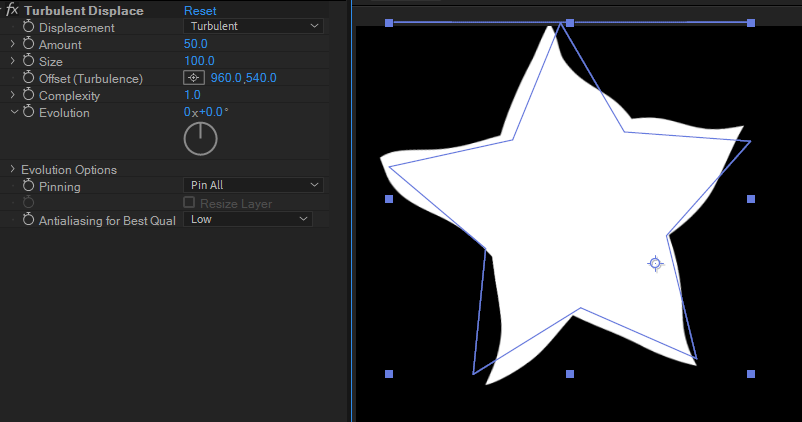
Task: Click the Evolution Options label
Action: point(69,170)
